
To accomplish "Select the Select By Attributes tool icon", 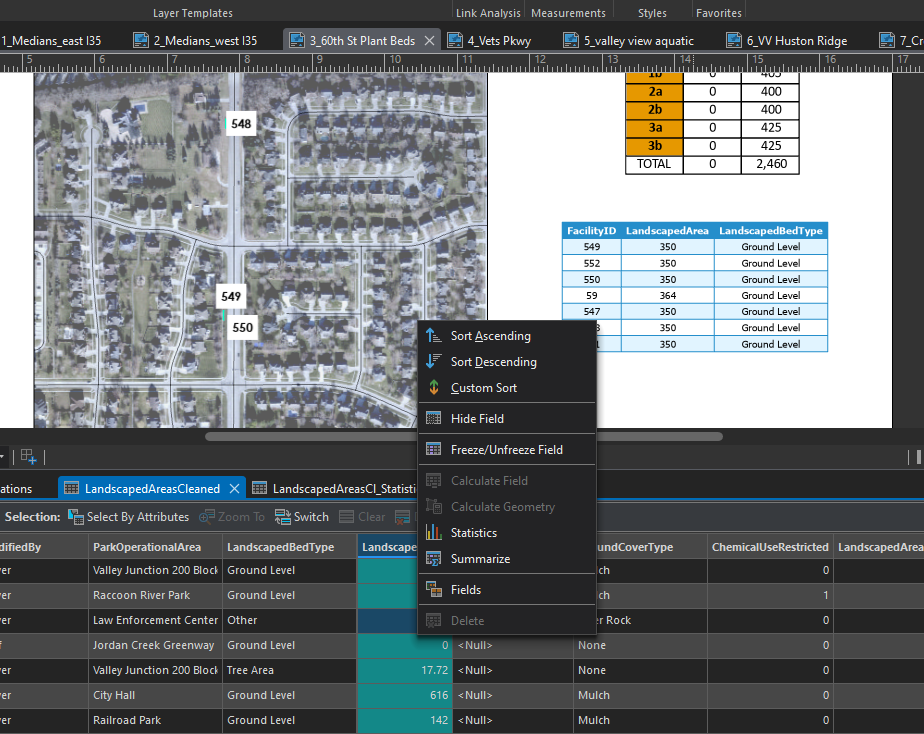I will [x=75, y=517].
